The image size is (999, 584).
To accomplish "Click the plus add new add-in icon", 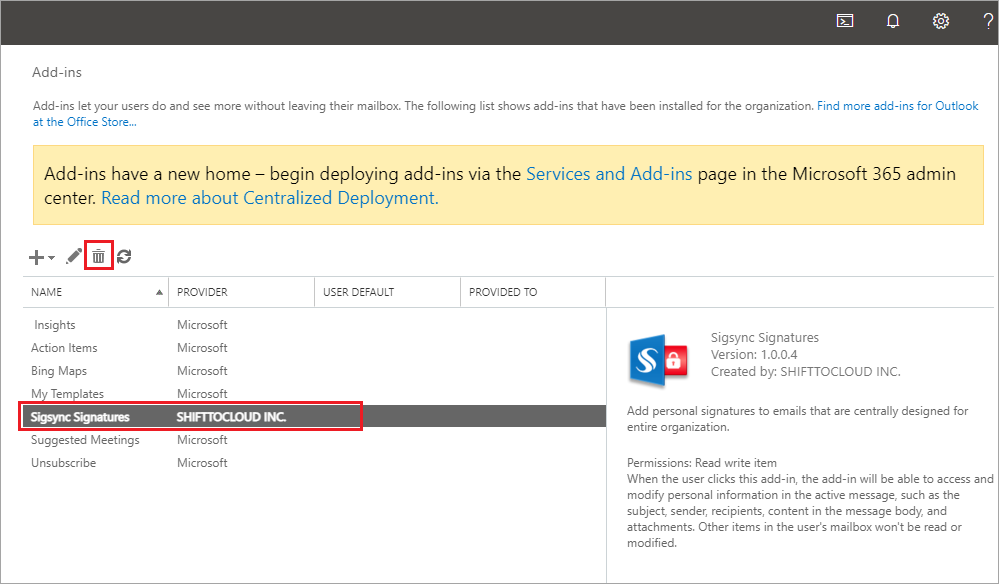I will pos(36,257).
